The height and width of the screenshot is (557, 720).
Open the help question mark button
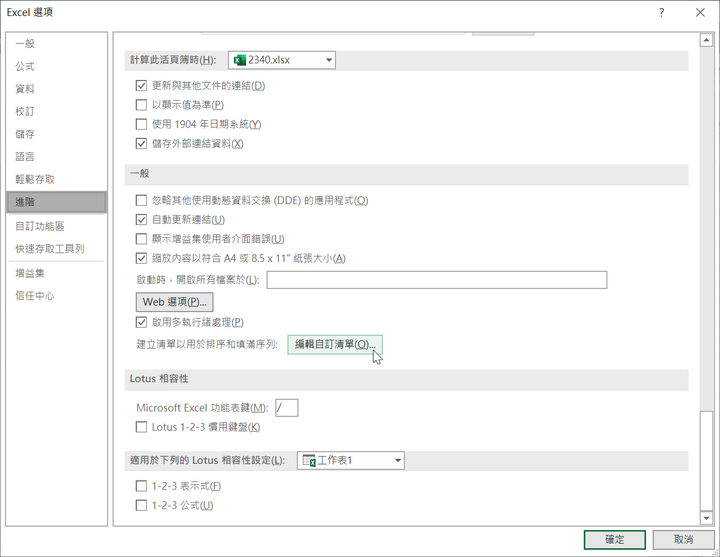click(x=661, y=12)
